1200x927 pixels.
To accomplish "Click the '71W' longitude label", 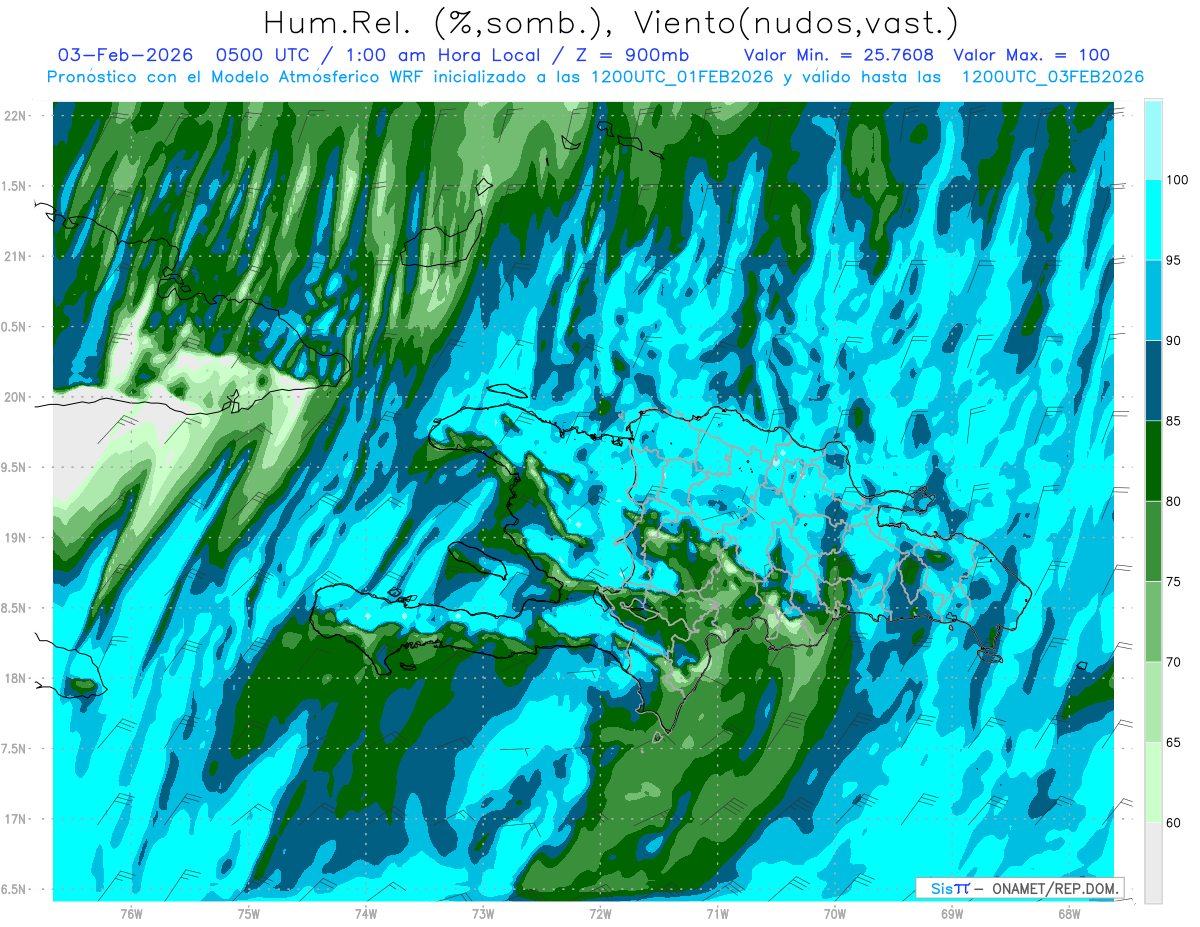I will [x=717, y=914].
